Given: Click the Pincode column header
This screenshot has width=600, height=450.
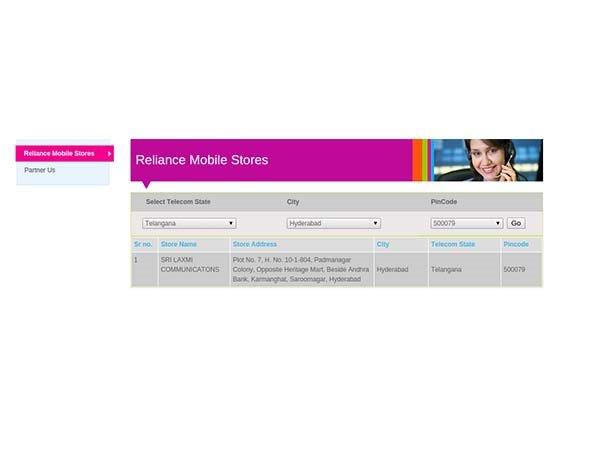Looking at the screenshot, I should [x=516, y=244].
